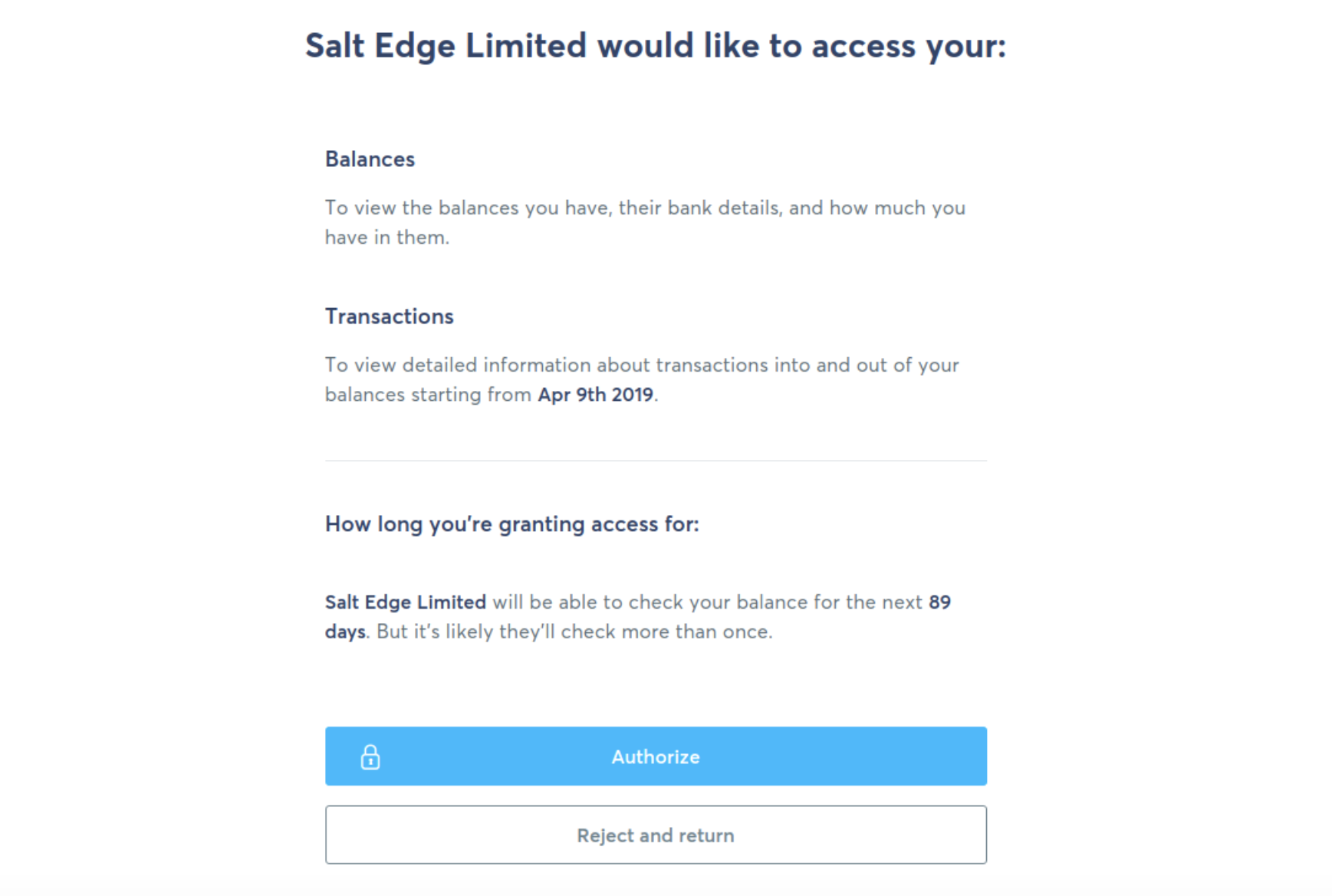
Task: Click the 'have in them.' text line
Action: coord(386,238)
